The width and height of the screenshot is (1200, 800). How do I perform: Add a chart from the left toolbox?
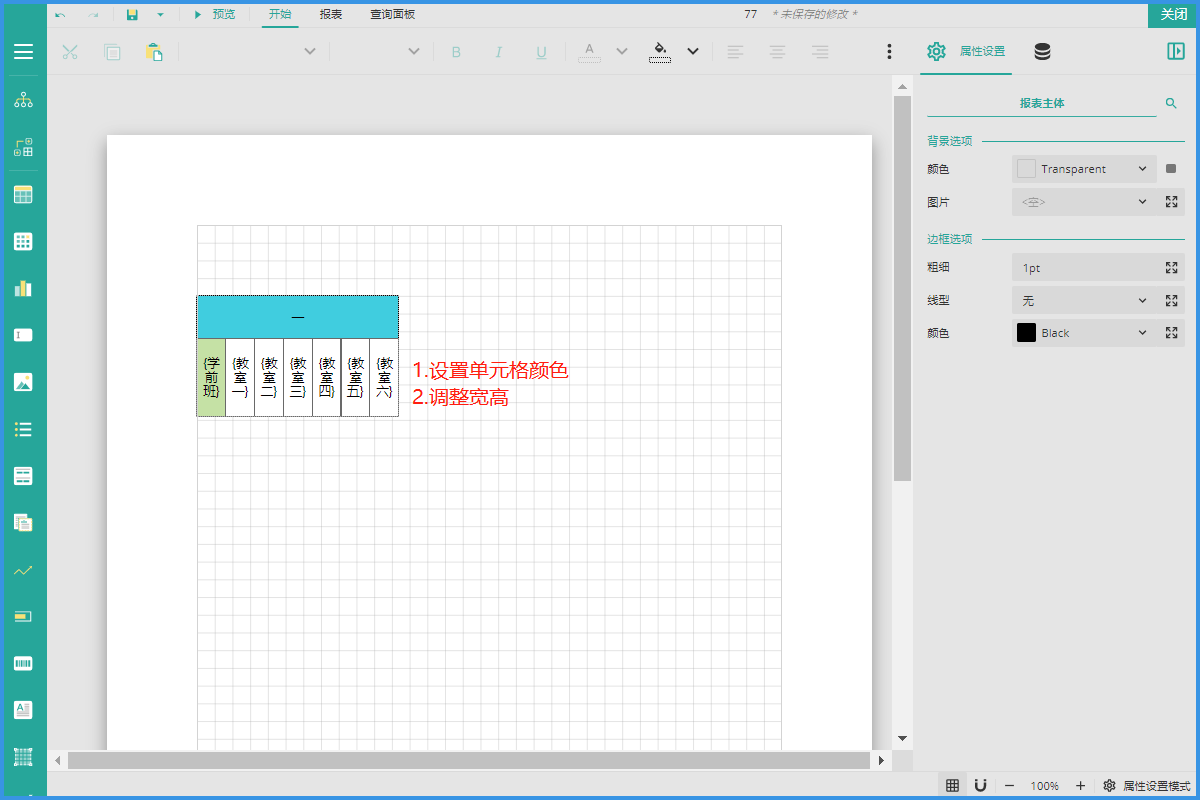[x=23, y=288]
